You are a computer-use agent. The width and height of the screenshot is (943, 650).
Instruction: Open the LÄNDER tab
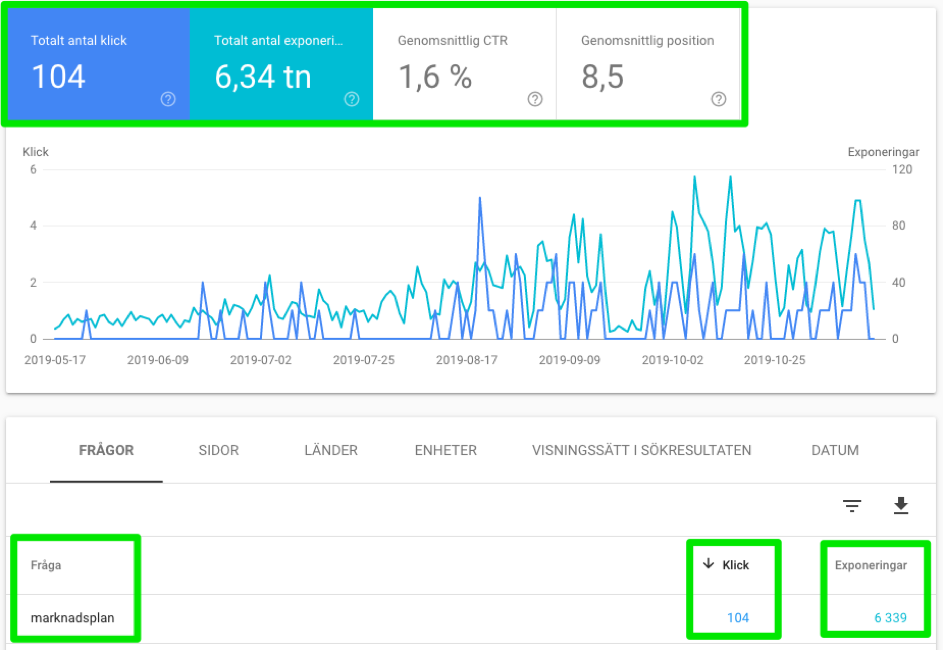click(x=330, y=450)
